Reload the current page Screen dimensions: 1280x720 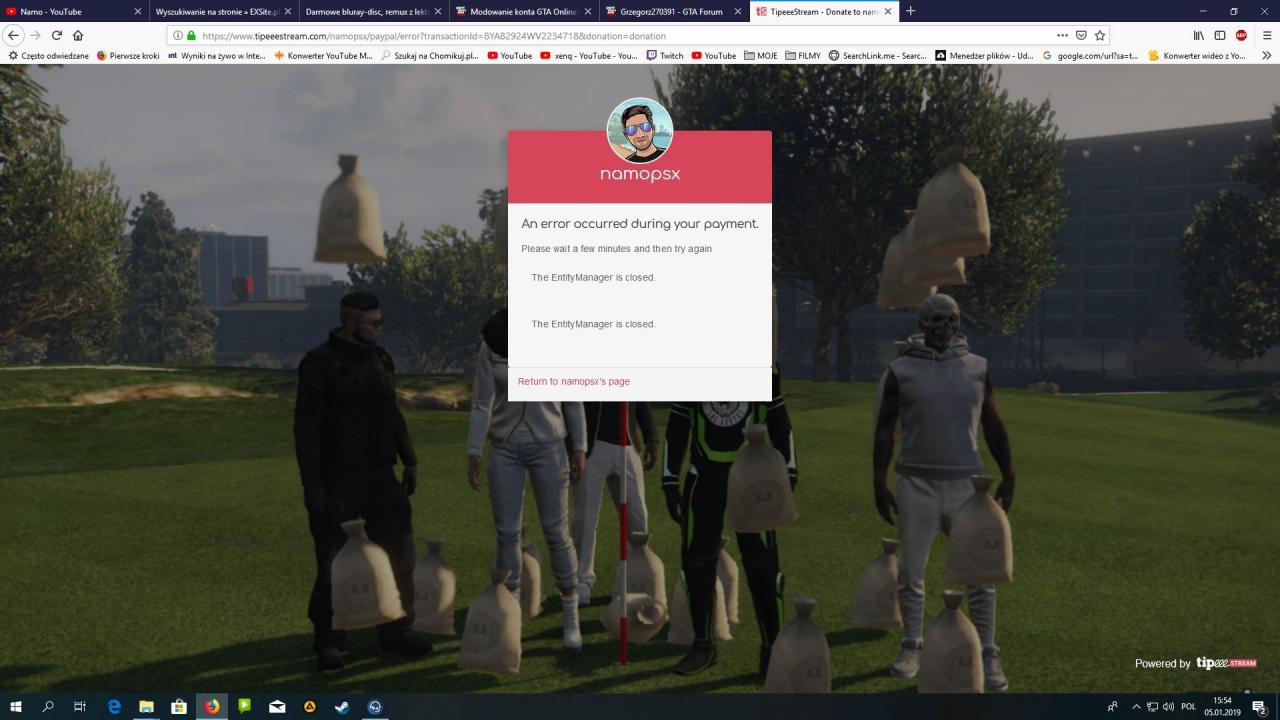pos(57,35)
